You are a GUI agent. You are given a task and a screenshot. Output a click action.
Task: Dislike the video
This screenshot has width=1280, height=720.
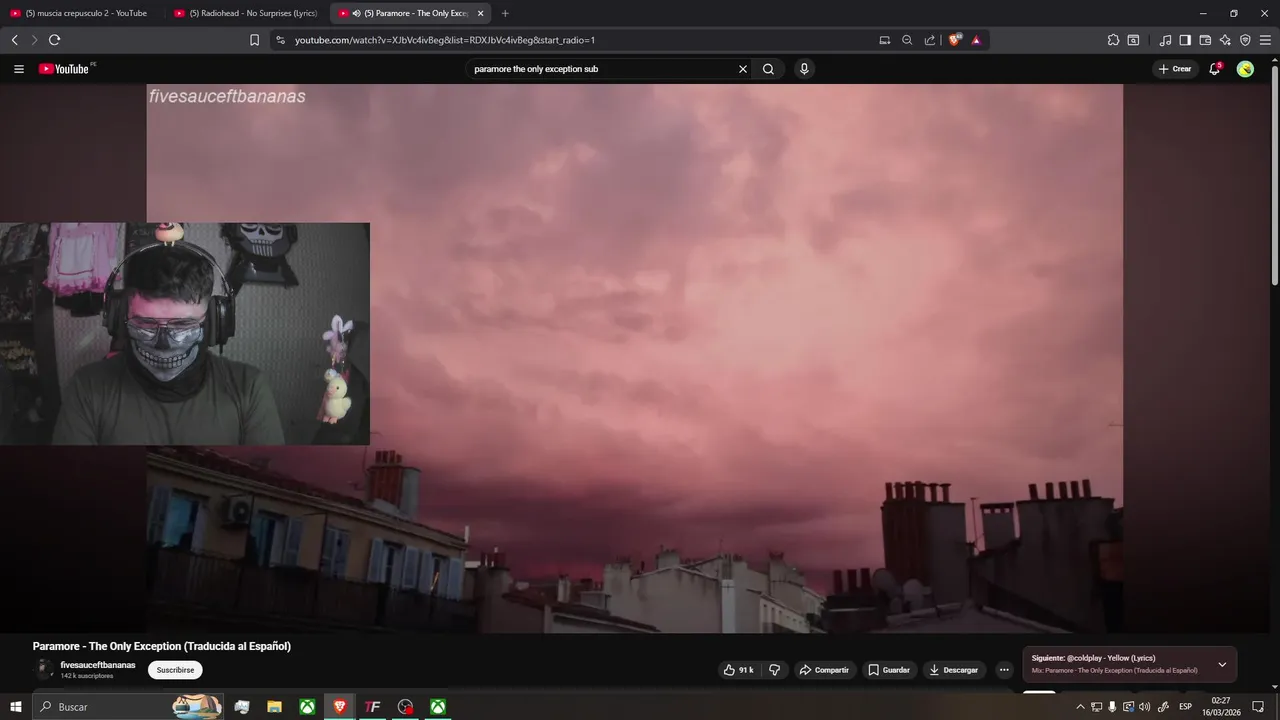pyautogui.click(x=774, y=670)
